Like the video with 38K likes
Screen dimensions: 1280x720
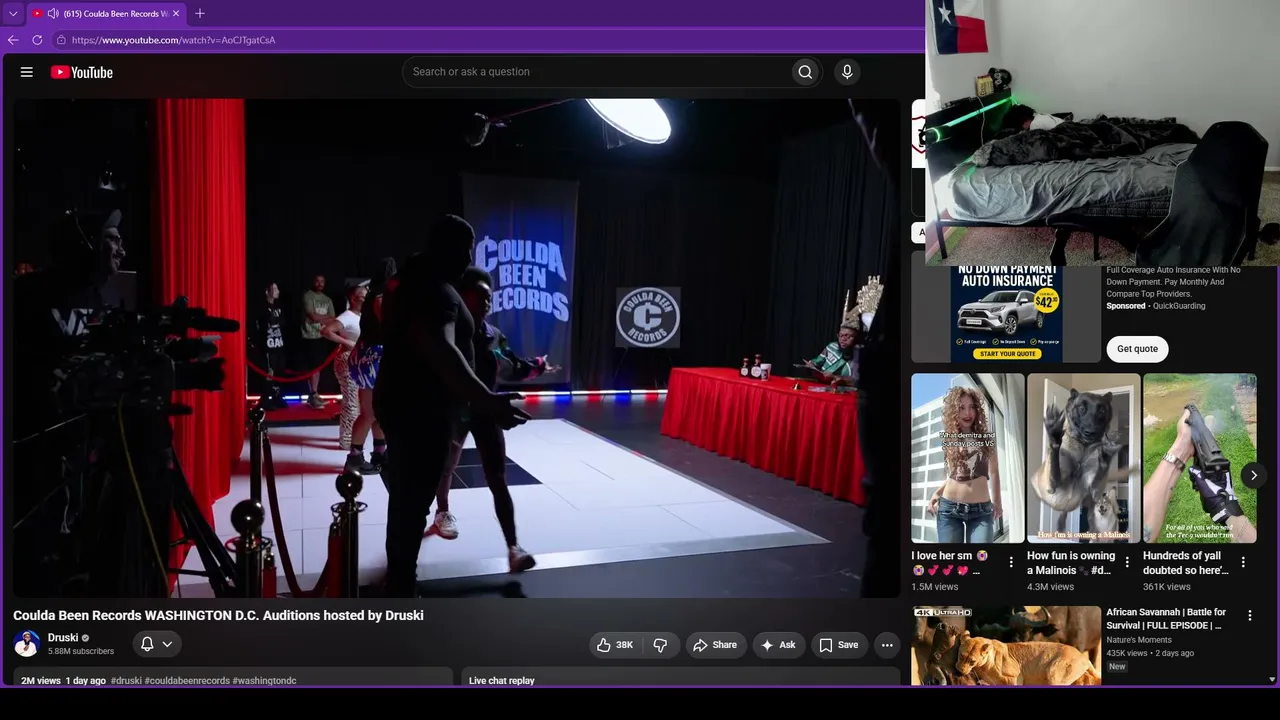click(615, 645)
